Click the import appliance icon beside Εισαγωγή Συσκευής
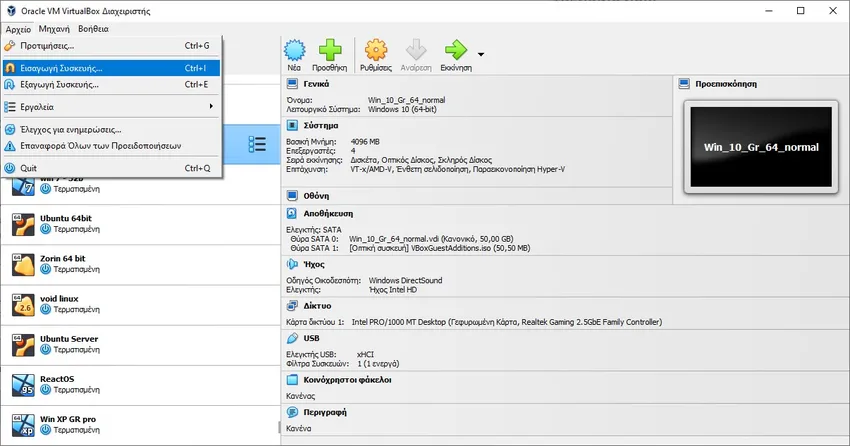This screenshot has height=446, width=850. coord(10,68)
